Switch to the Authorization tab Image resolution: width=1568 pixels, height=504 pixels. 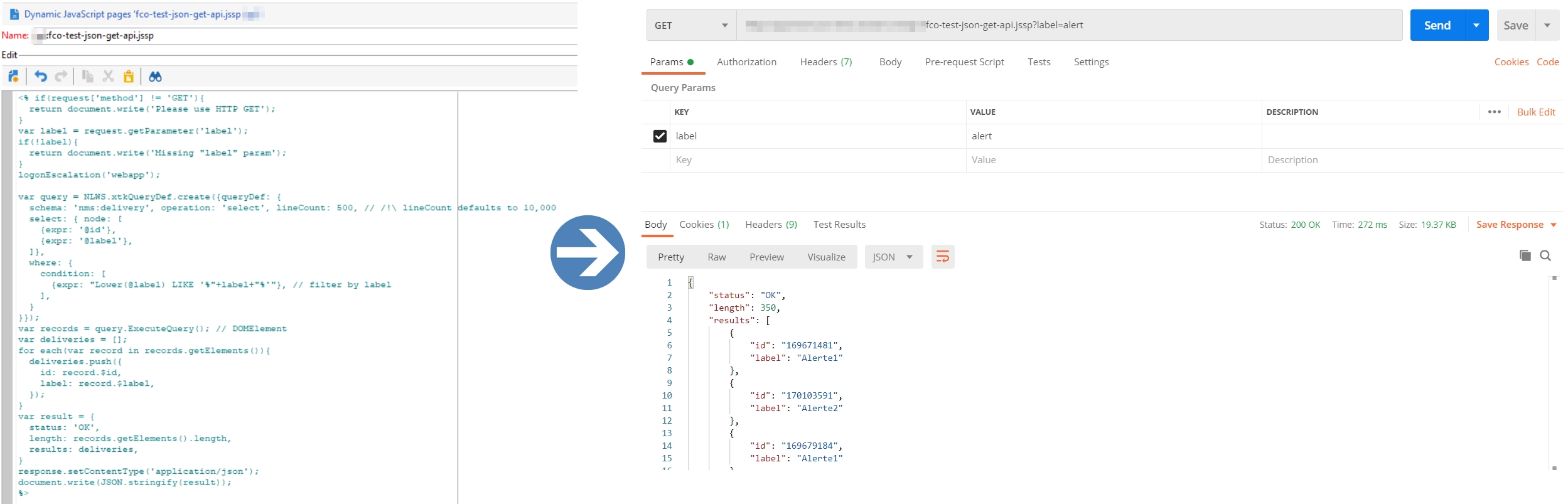coord(746,62)
